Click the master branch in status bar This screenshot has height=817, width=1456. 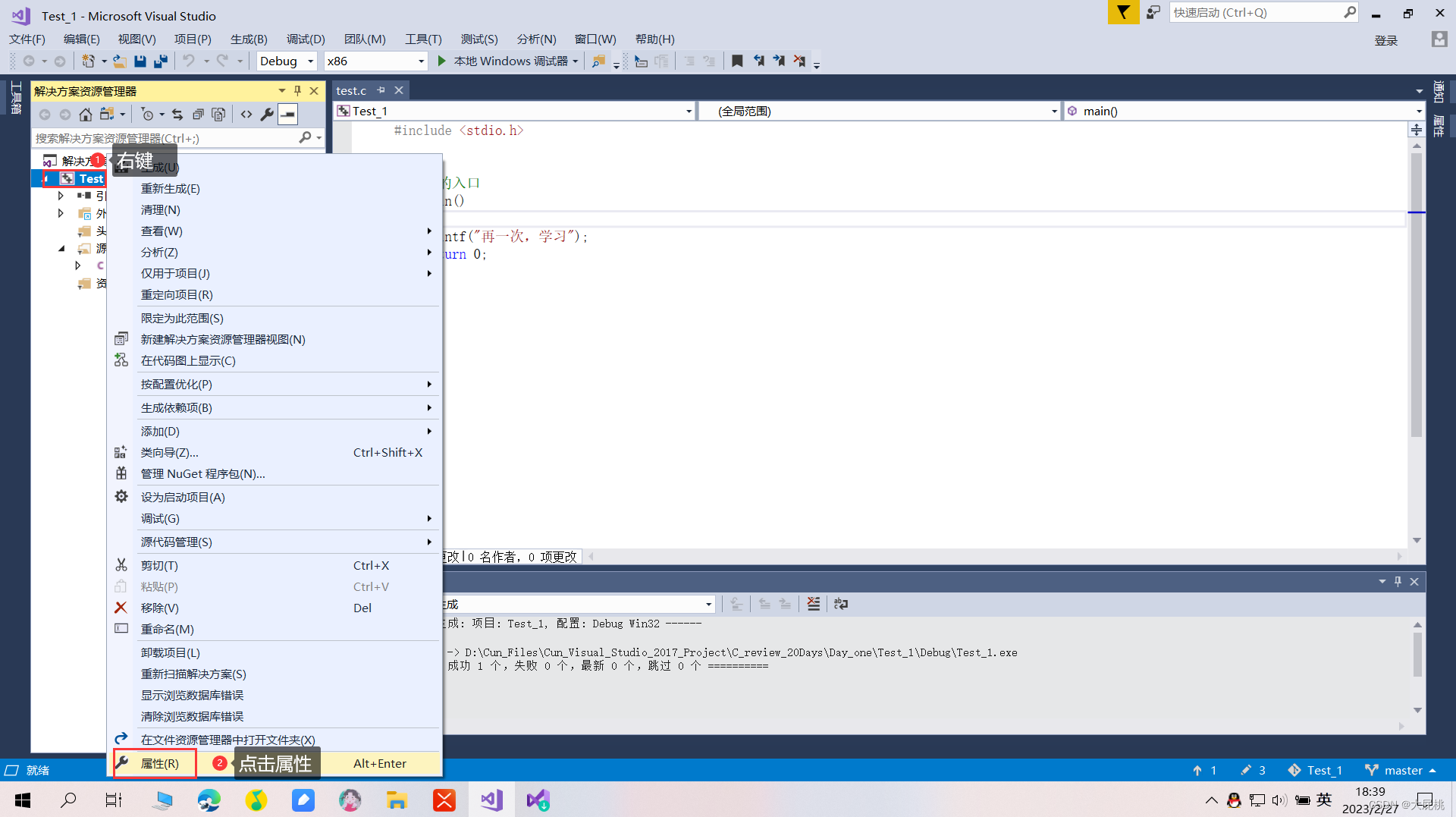pos(1401,770)
